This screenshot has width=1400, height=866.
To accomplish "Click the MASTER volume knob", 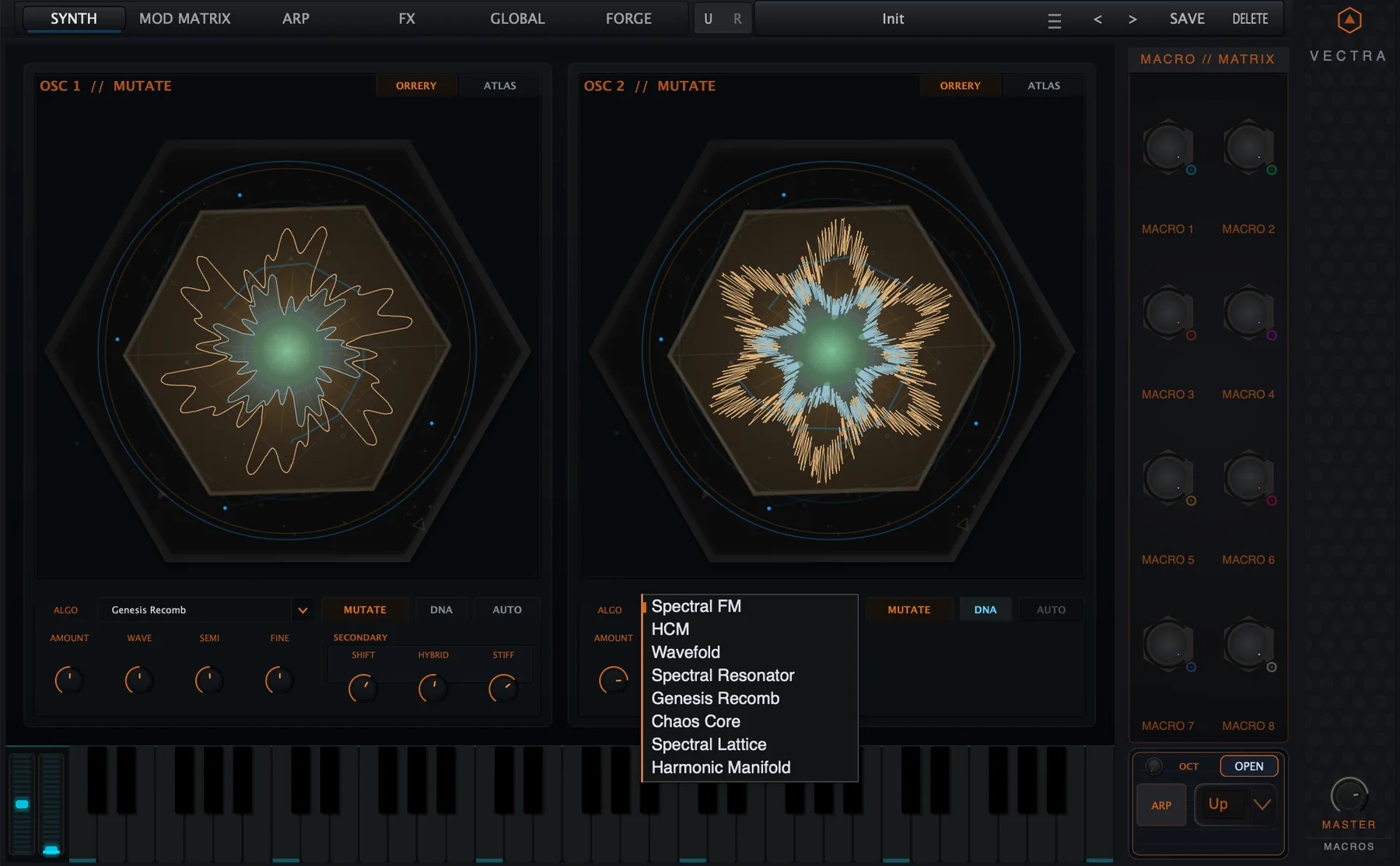I will (x=1349, y=795).
